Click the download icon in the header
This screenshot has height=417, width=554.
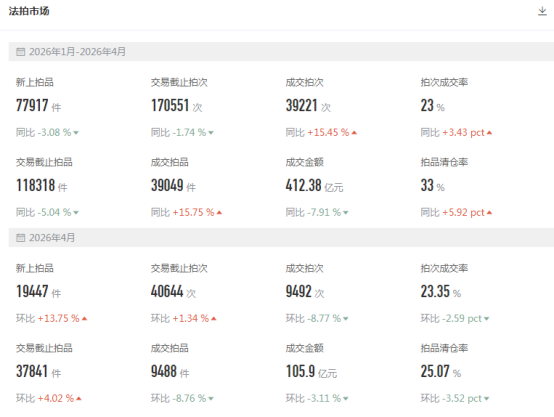tap(542, 11)
